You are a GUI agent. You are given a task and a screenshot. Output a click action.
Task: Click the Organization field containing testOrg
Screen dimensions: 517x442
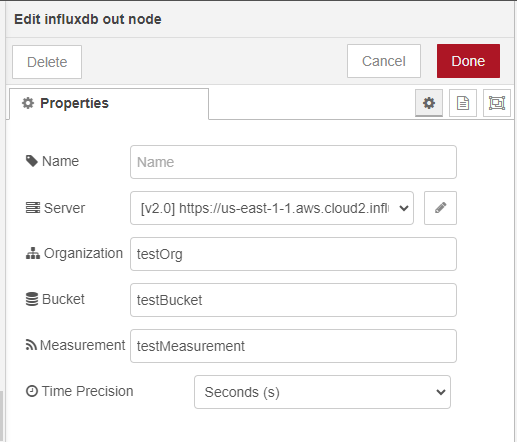[293, 254]
